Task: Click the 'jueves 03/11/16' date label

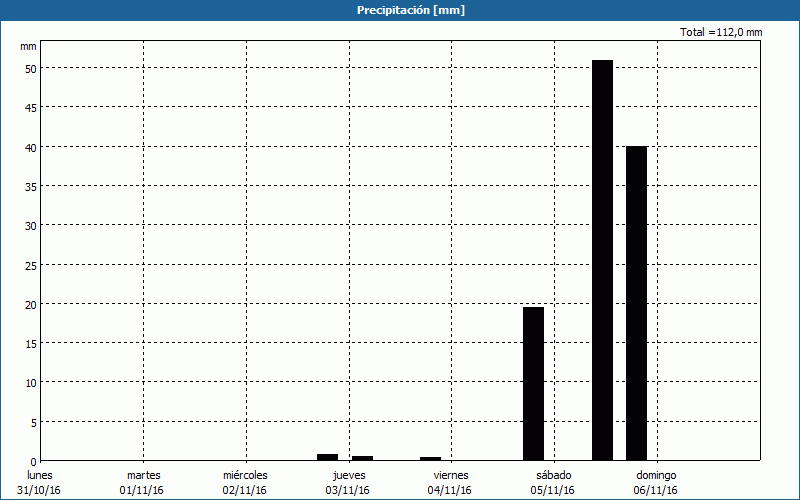Action: point(348,483)
